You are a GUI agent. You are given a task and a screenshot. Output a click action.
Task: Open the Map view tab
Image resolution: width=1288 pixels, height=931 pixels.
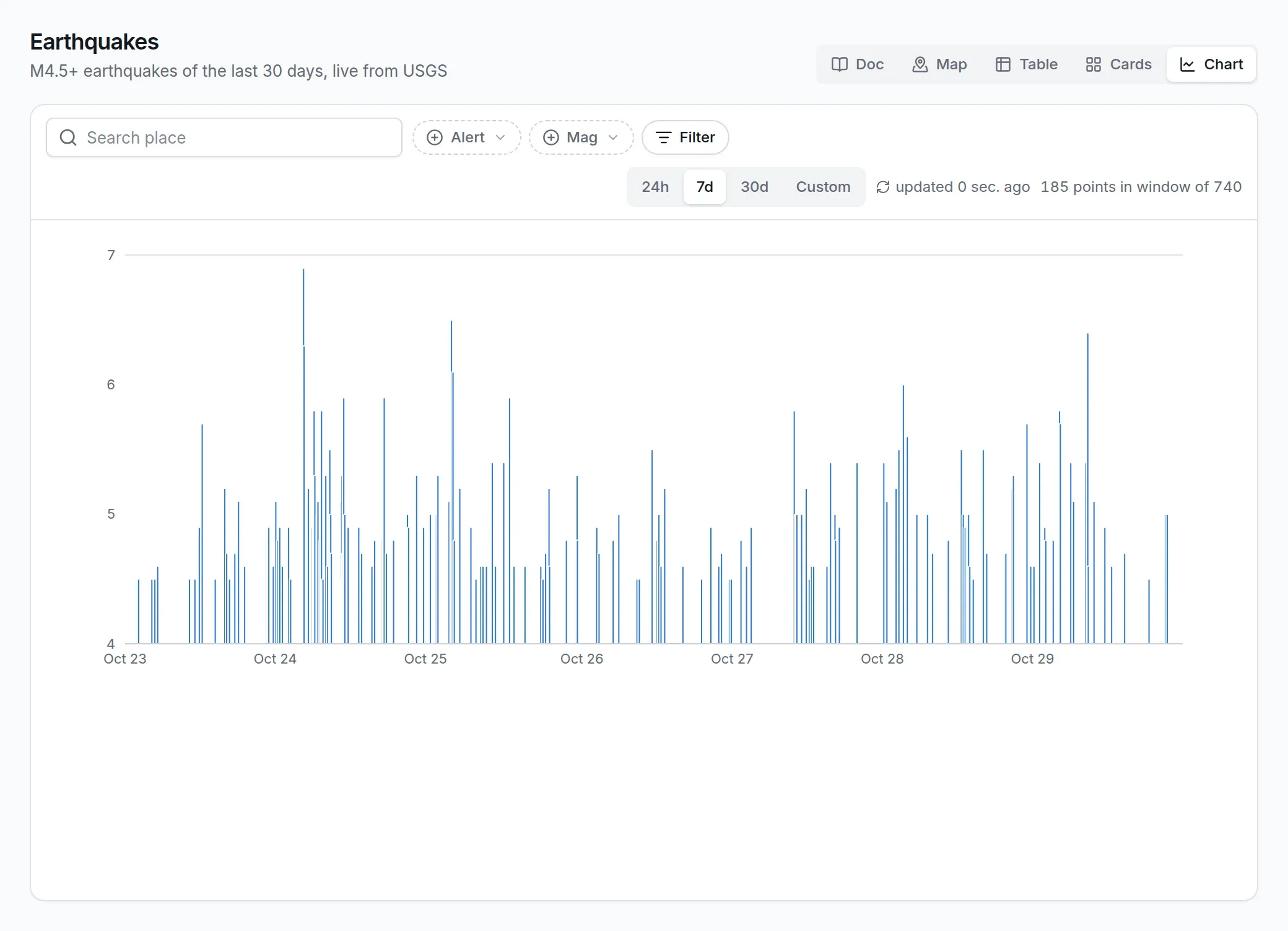click(939, 64)
